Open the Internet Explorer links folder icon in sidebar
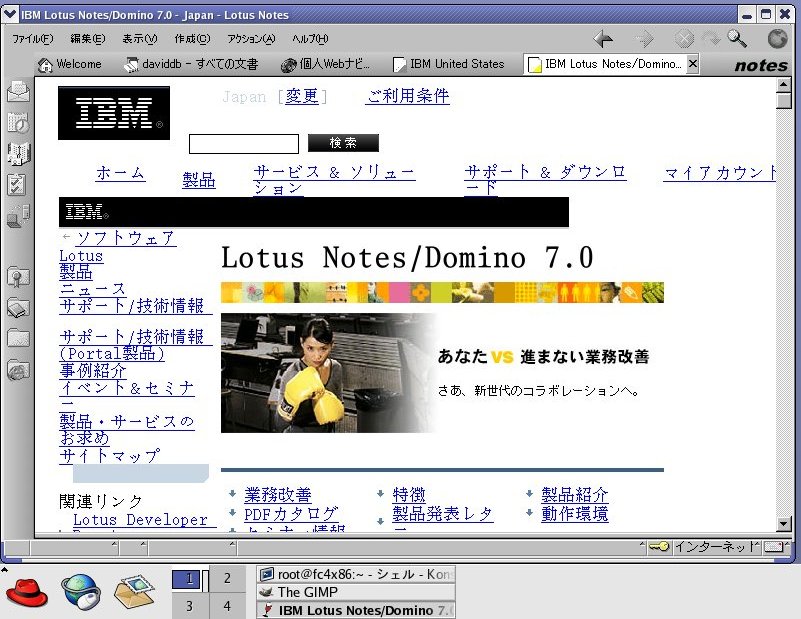 (x=18, y=370)
